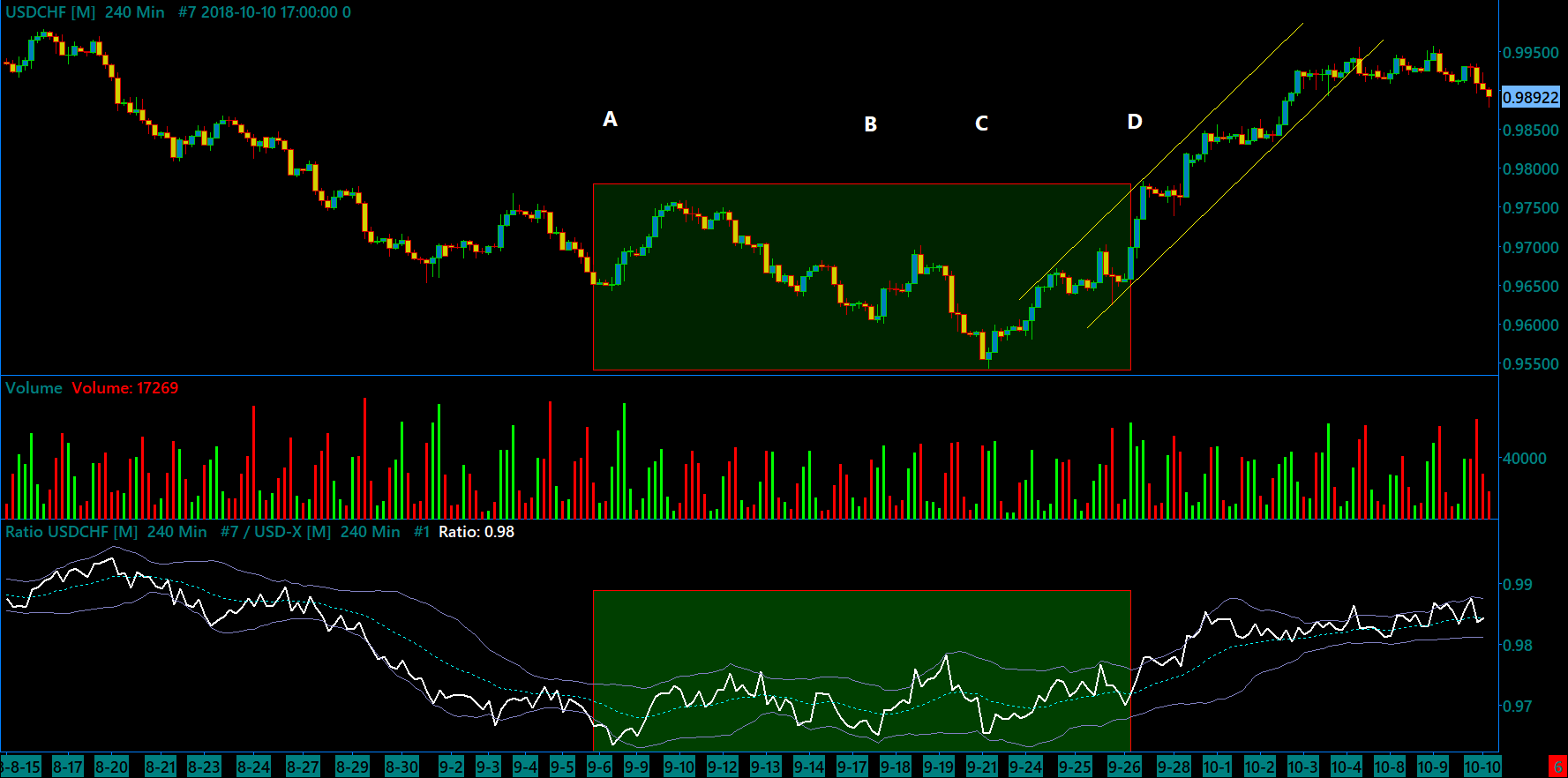Click the USD-X [M] symbol in ratio title
This screenshot has height=778, width=1568.
tap(293, 532)
